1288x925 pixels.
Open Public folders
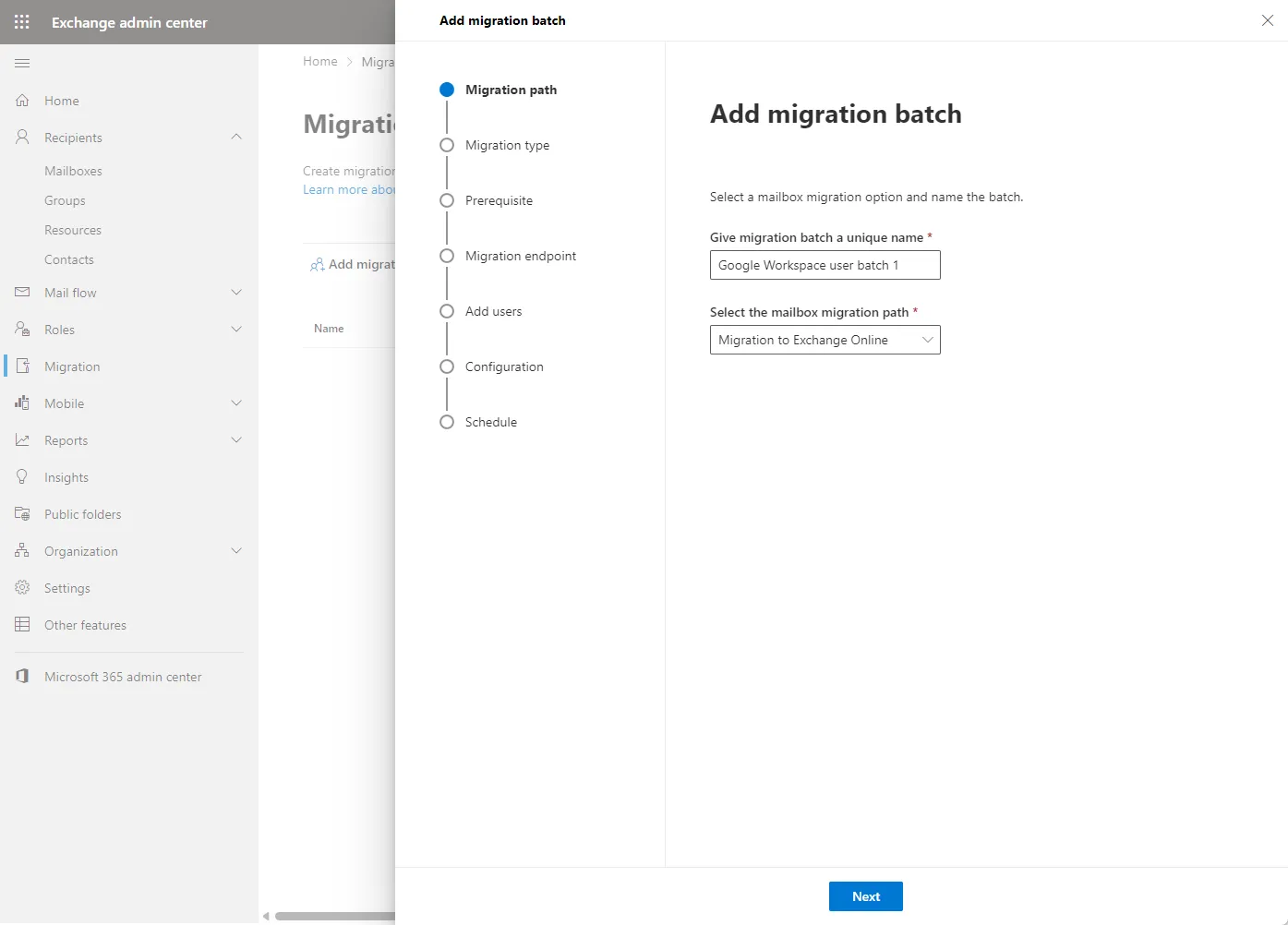(83, 513)
